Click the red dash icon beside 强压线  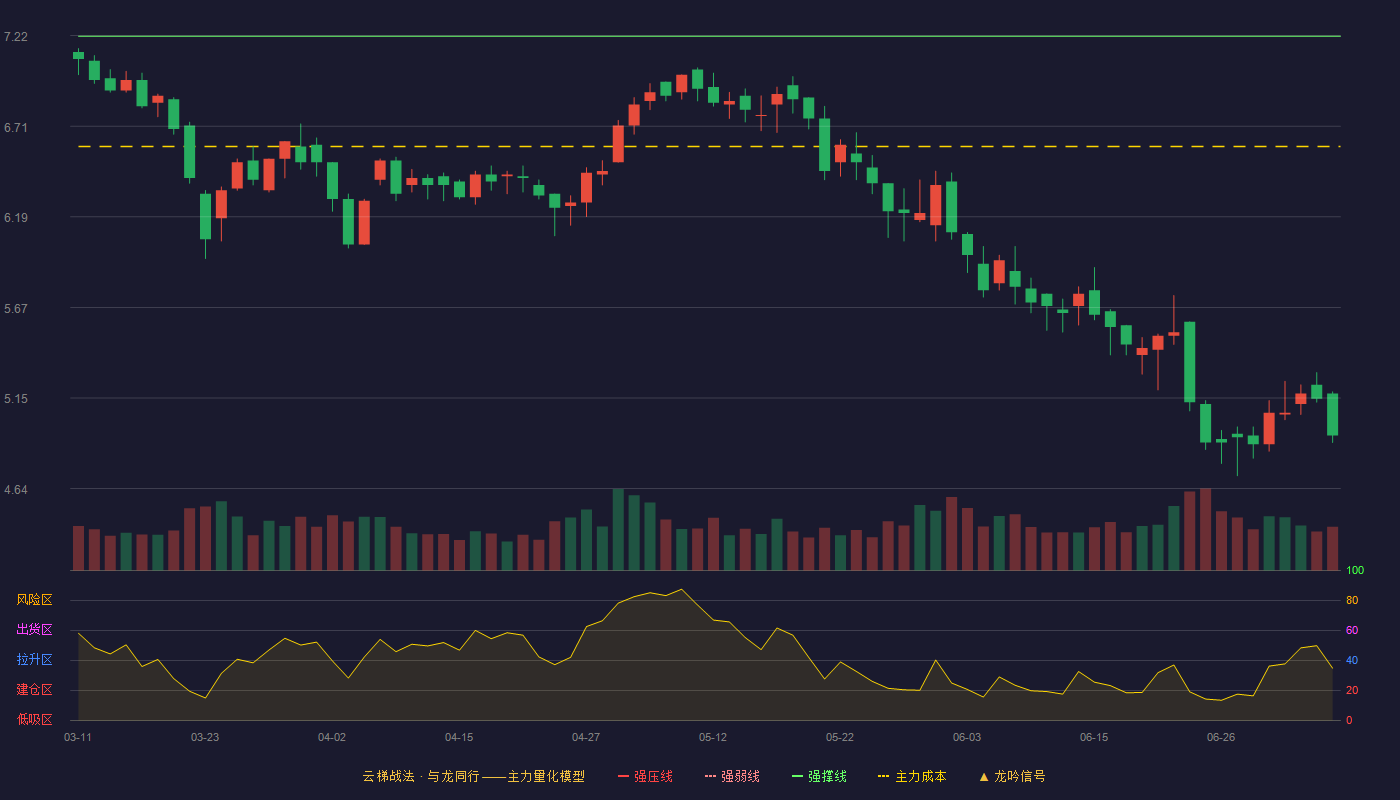[623, 776]
